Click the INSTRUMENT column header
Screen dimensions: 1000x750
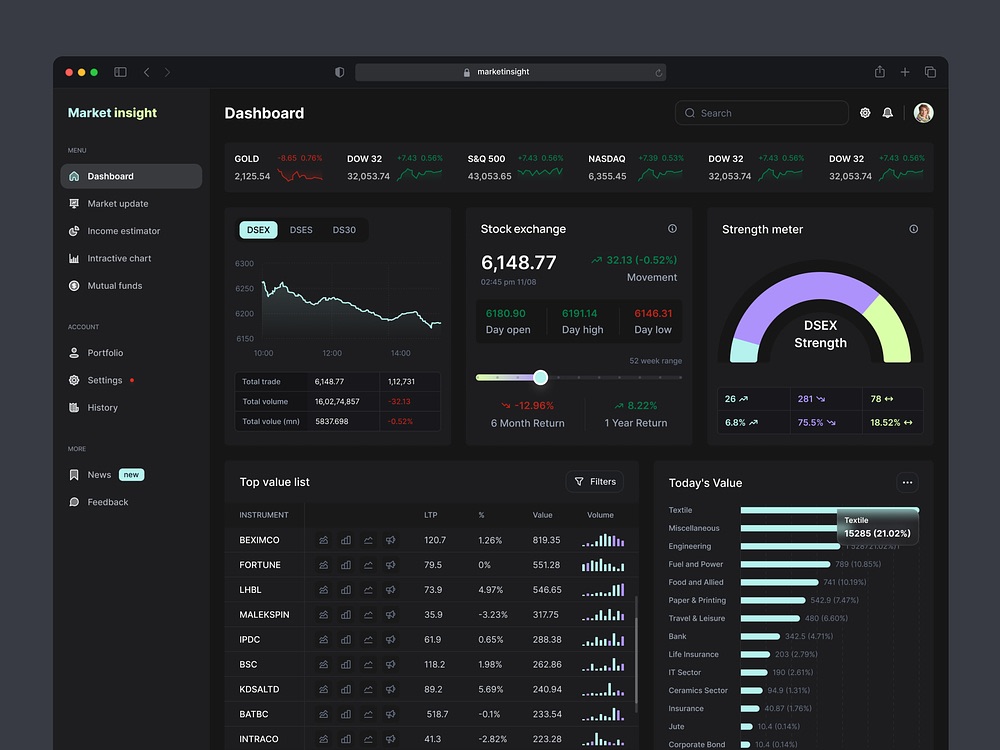263,515
